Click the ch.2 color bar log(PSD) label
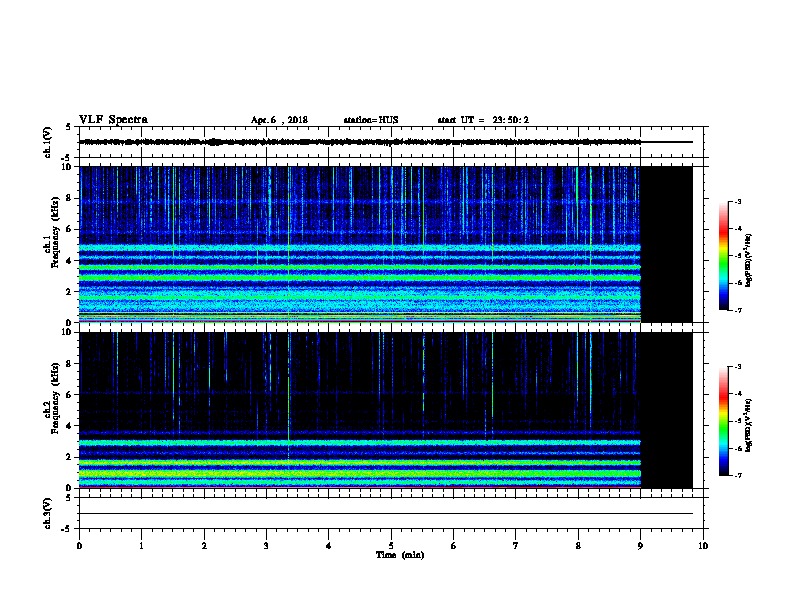 coord(749,425)
